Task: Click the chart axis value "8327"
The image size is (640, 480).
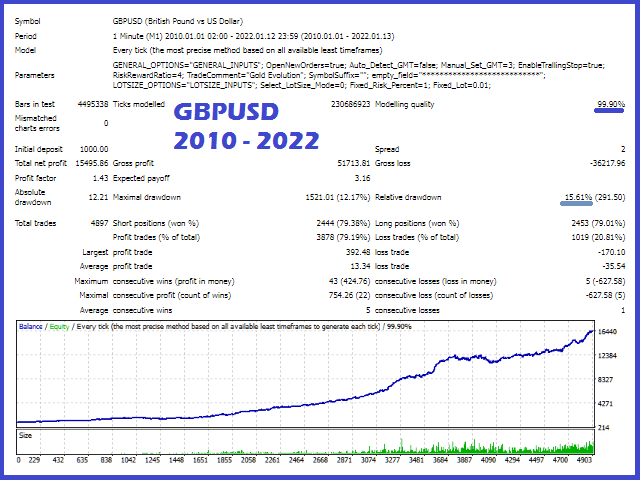Action: 605,380
